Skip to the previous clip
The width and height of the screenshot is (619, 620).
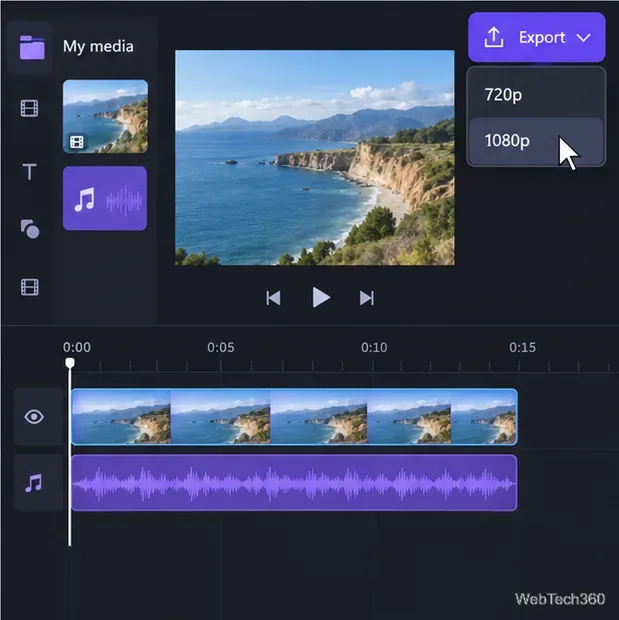click(x=273, y=298)
